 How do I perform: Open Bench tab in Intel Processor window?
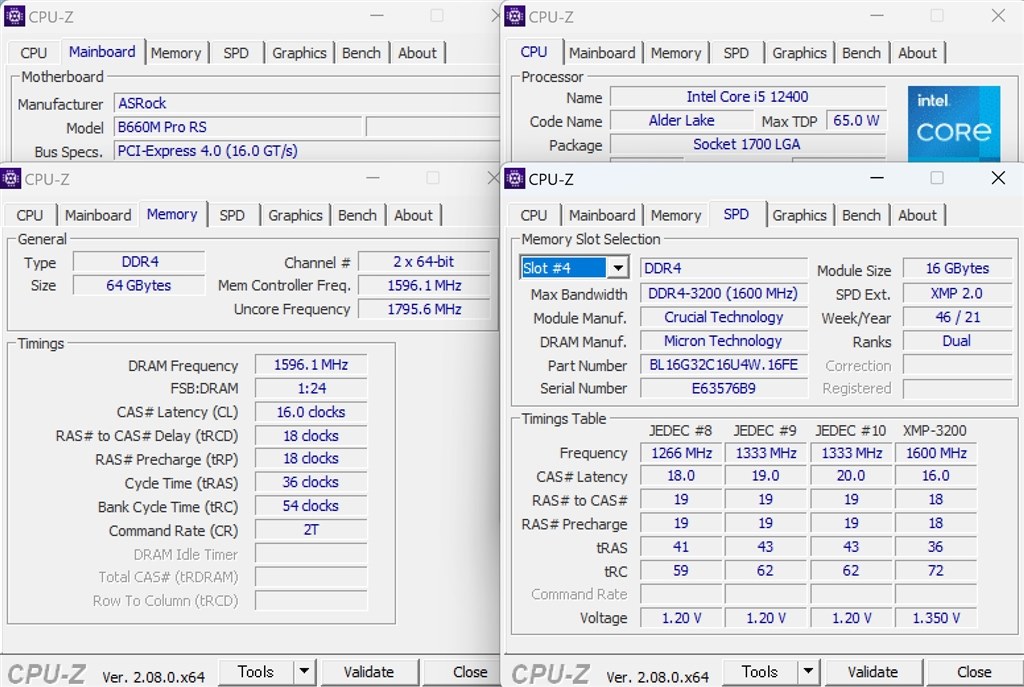861,53
